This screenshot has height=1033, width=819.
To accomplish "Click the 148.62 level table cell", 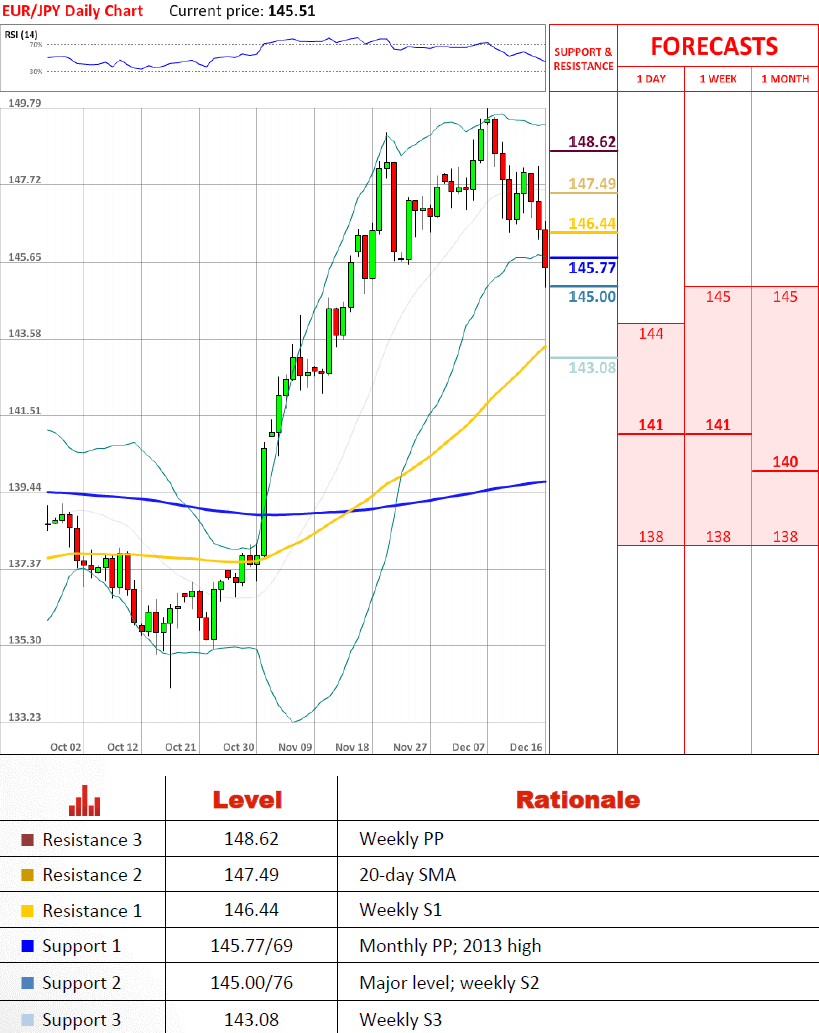I will pyautogui.click(x=251, y=839).
